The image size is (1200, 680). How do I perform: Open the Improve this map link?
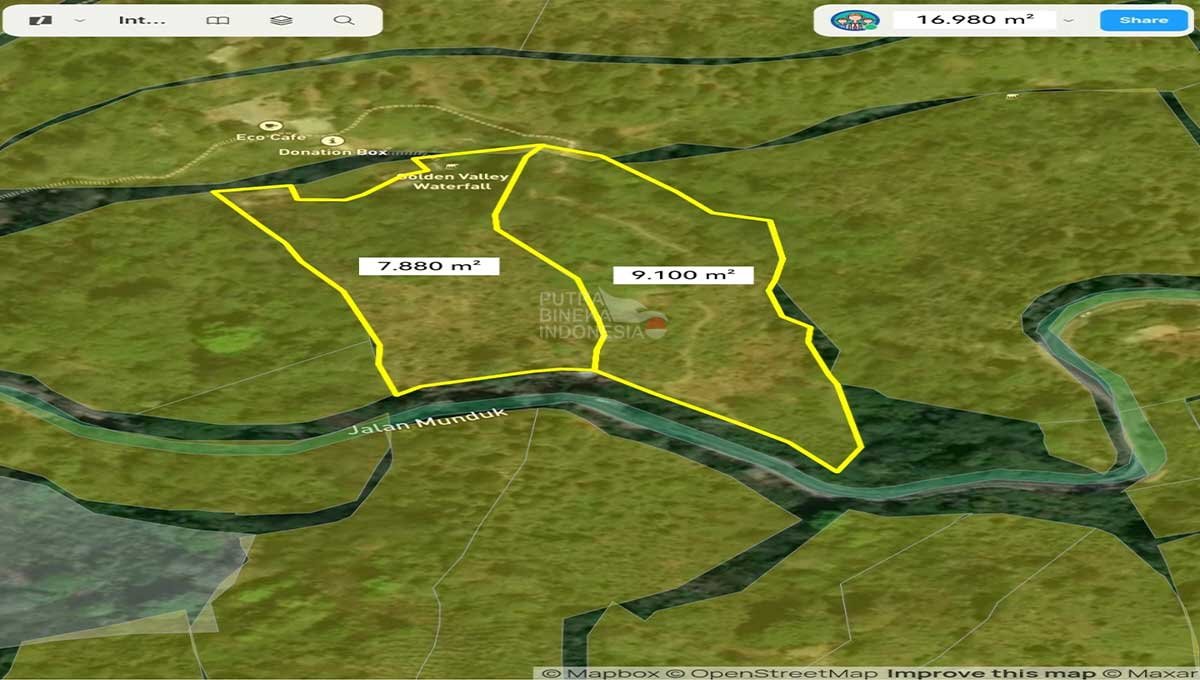tap(985, 671)
